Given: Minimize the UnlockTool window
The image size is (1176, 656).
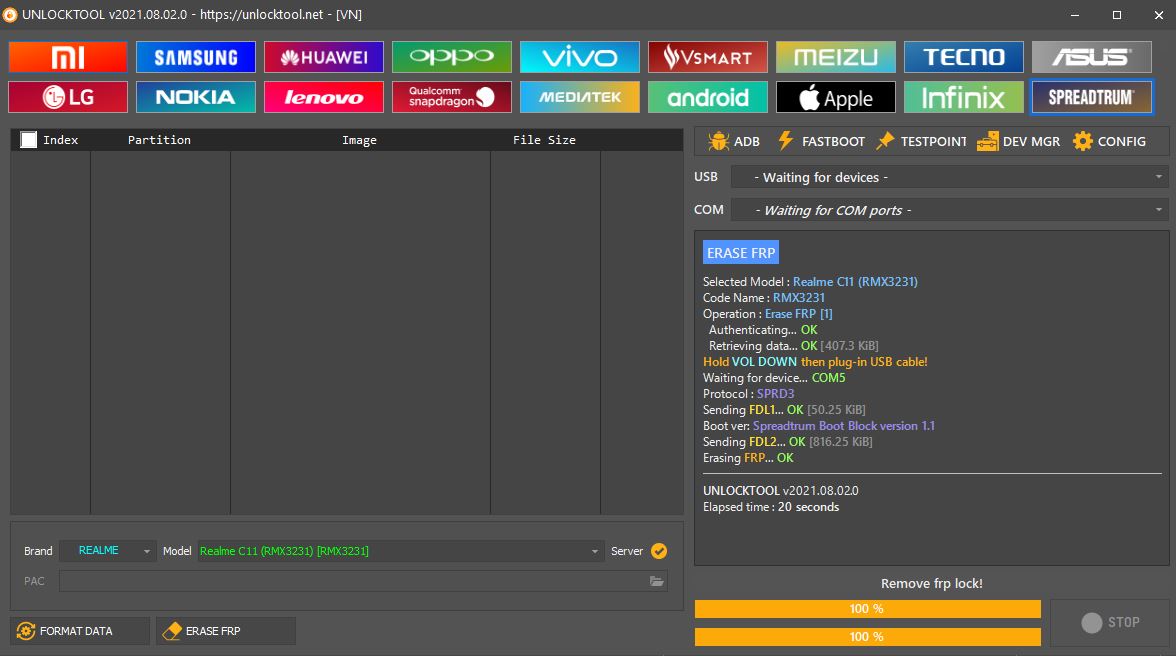Looking at the screenshot, I should point(1075,14).
